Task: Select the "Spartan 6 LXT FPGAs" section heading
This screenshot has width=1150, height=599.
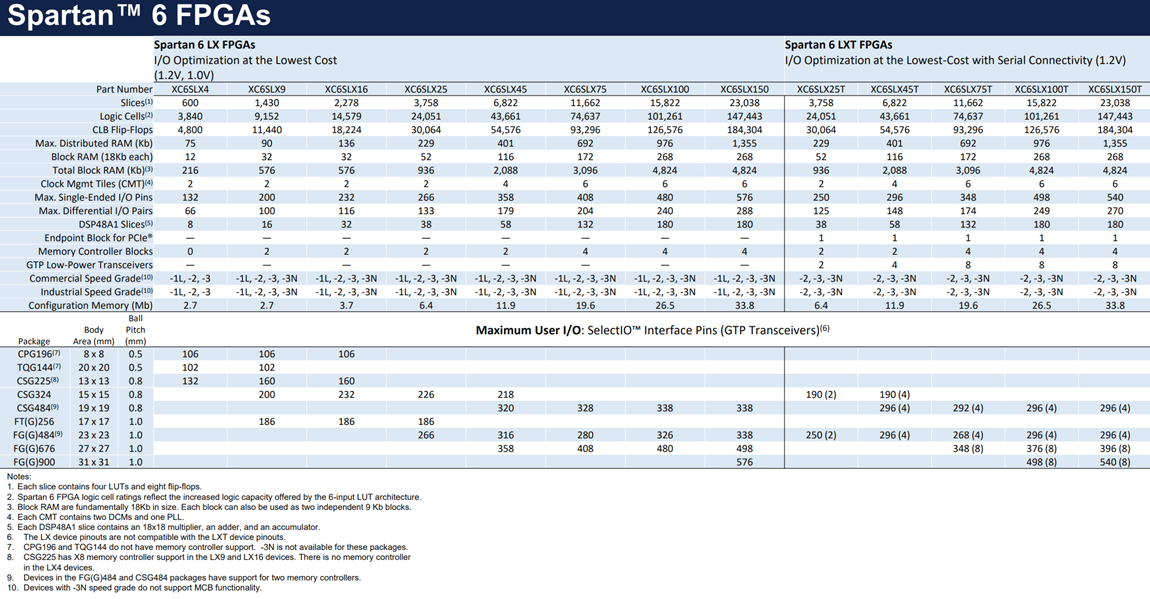Action: tap(838, 45)
